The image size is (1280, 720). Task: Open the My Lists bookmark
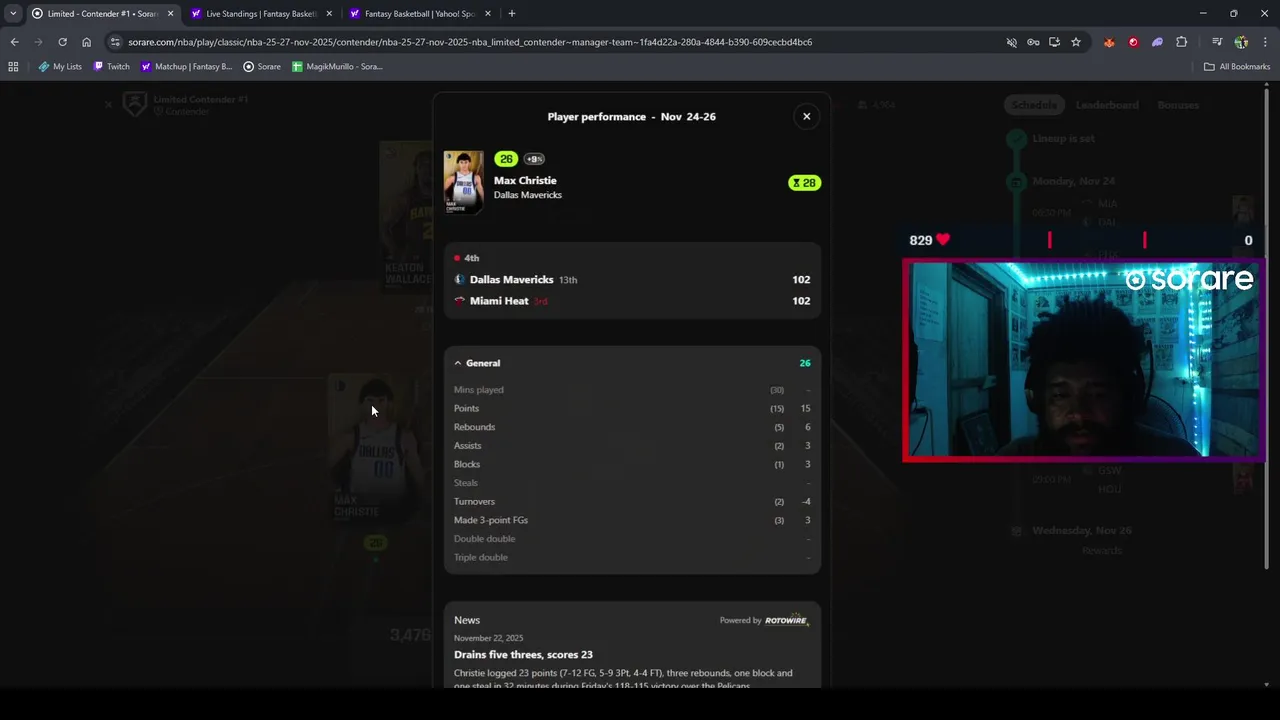click(x=60, y=67)
